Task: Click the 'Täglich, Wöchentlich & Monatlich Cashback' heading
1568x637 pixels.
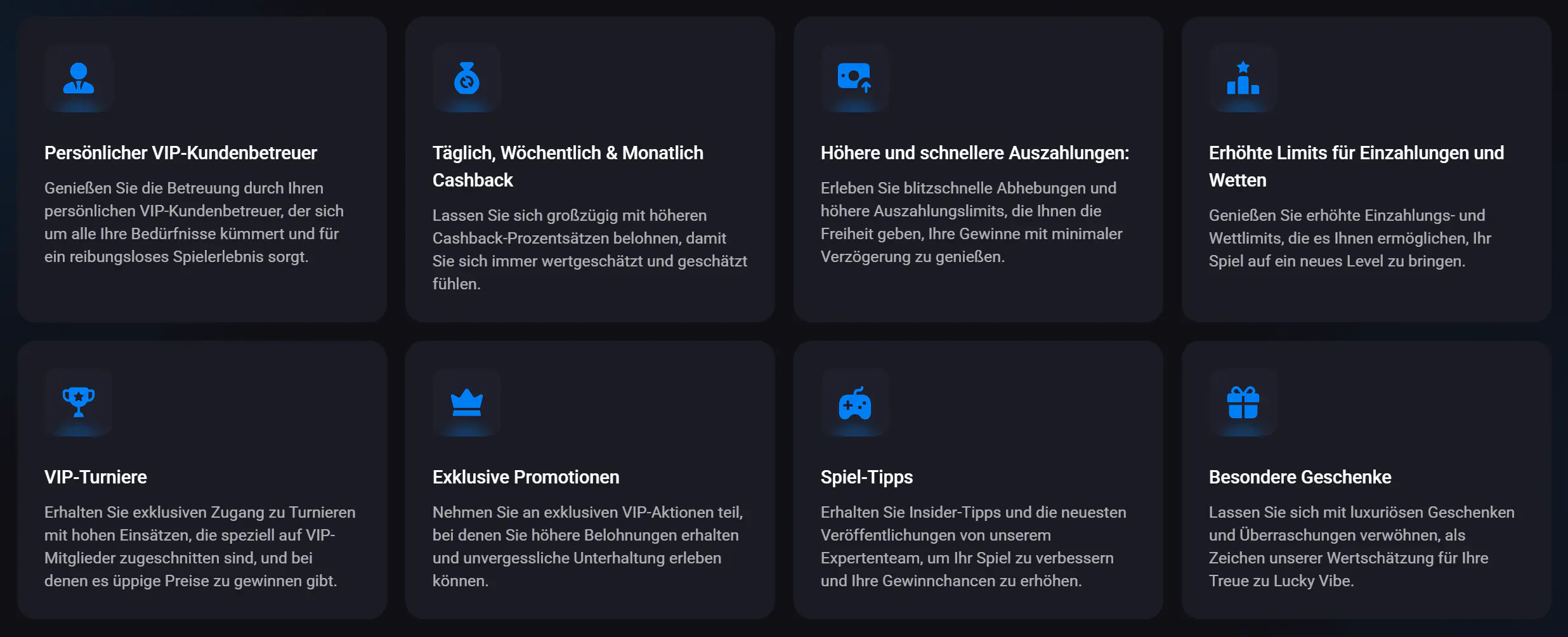Action: 568,166
